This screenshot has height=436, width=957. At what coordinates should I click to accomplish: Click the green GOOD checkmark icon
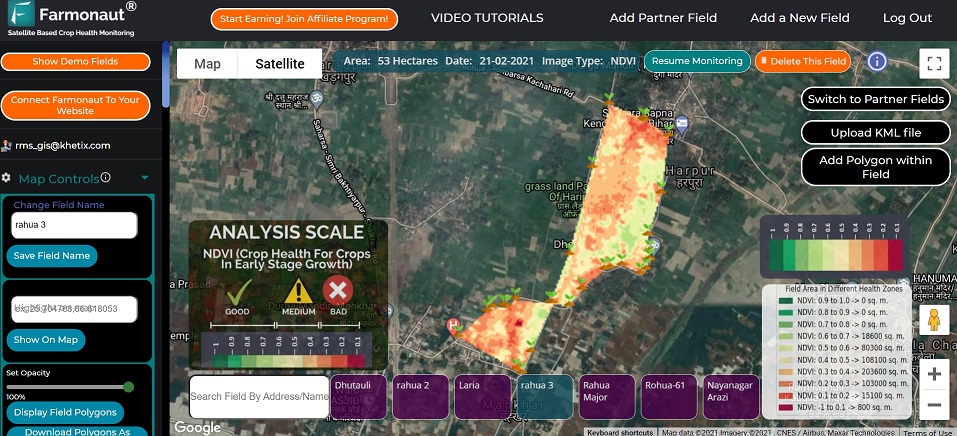238,292
